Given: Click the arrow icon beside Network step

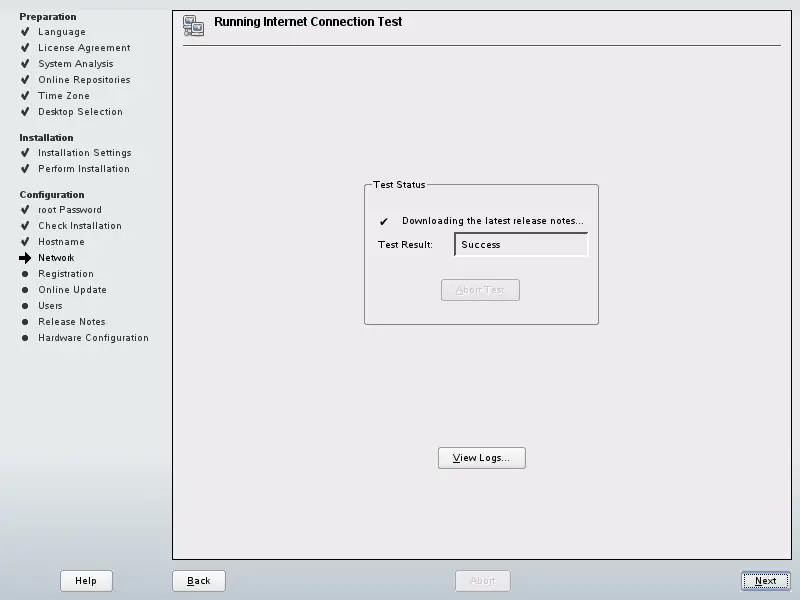Looking at the screenshot, I should coord(25,258).
